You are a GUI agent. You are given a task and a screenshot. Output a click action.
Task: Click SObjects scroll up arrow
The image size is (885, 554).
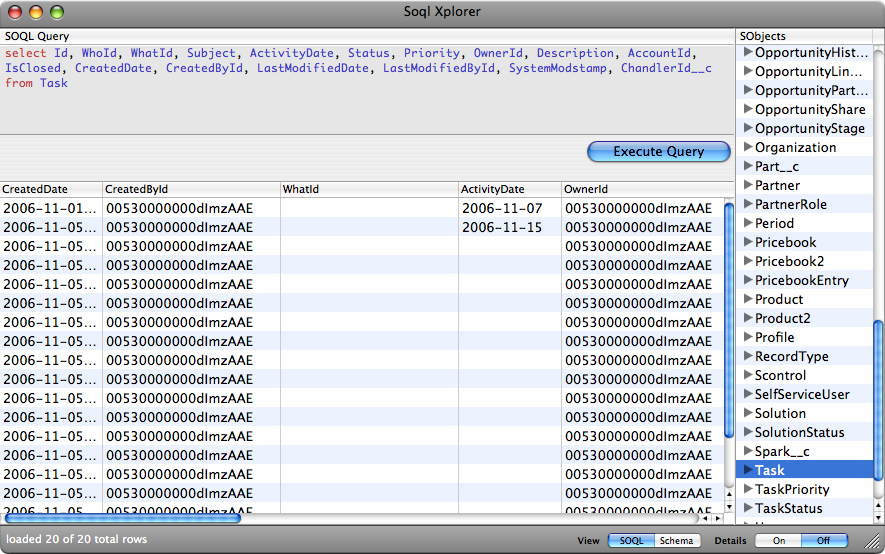(878, 504)
